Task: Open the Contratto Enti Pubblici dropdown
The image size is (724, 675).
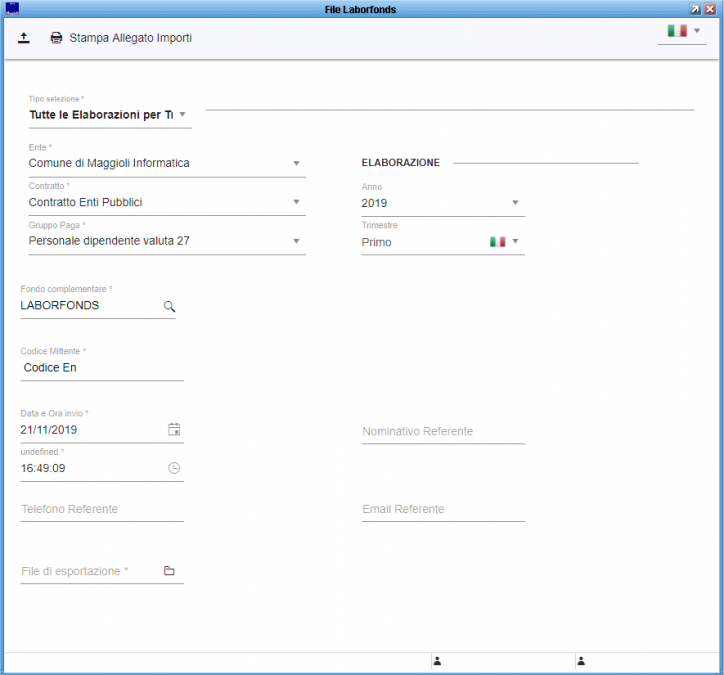Action: coord(167,202)
